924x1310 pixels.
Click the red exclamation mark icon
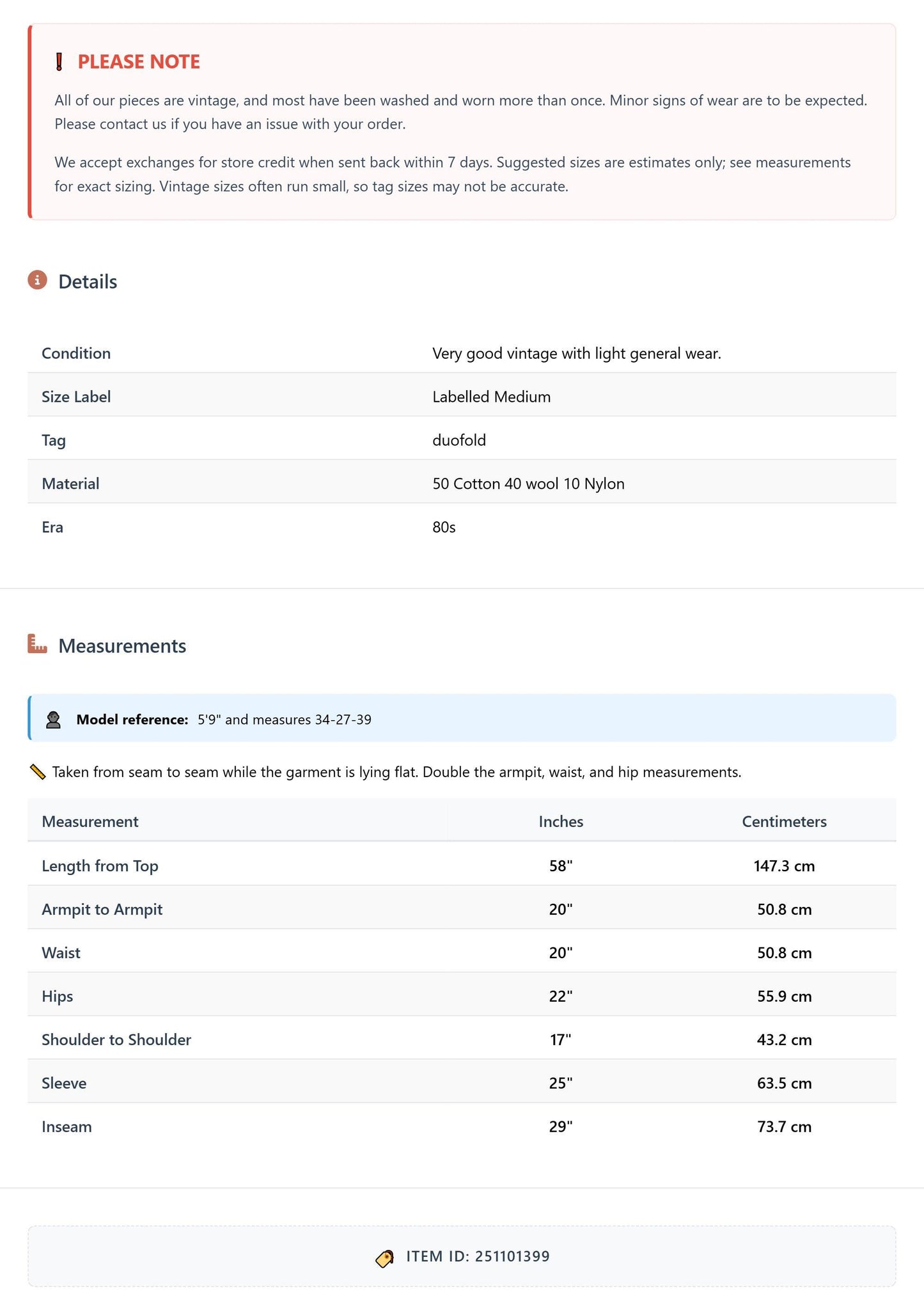click(59, 62)
